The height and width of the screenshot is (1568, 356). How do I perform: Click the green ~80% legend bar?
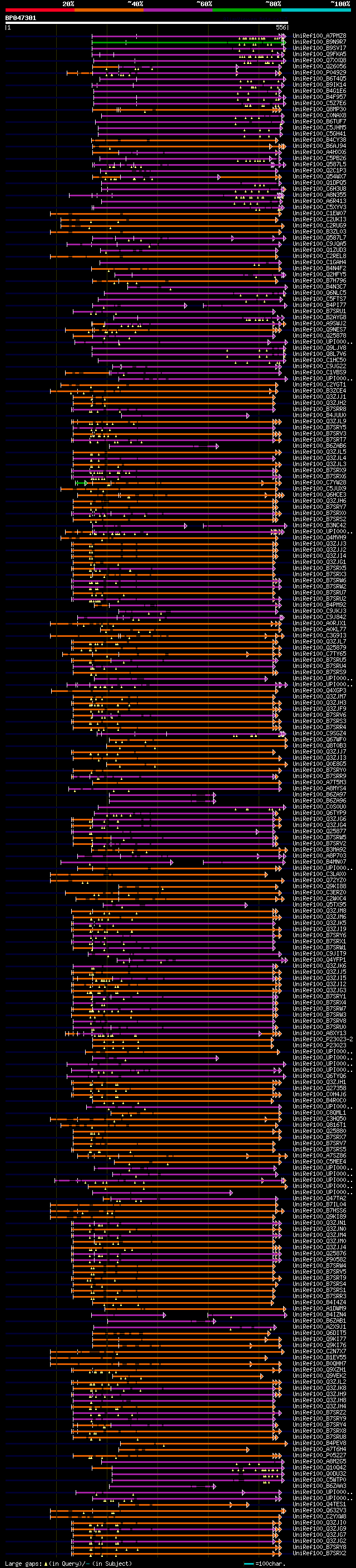[247, 10]
